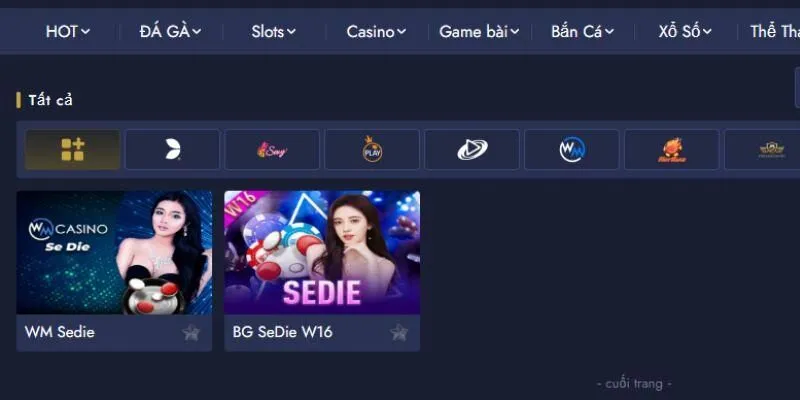Open the BG SeDie W16 game image
The width and height of the screenshot is (800, 400).
[322, 253]
